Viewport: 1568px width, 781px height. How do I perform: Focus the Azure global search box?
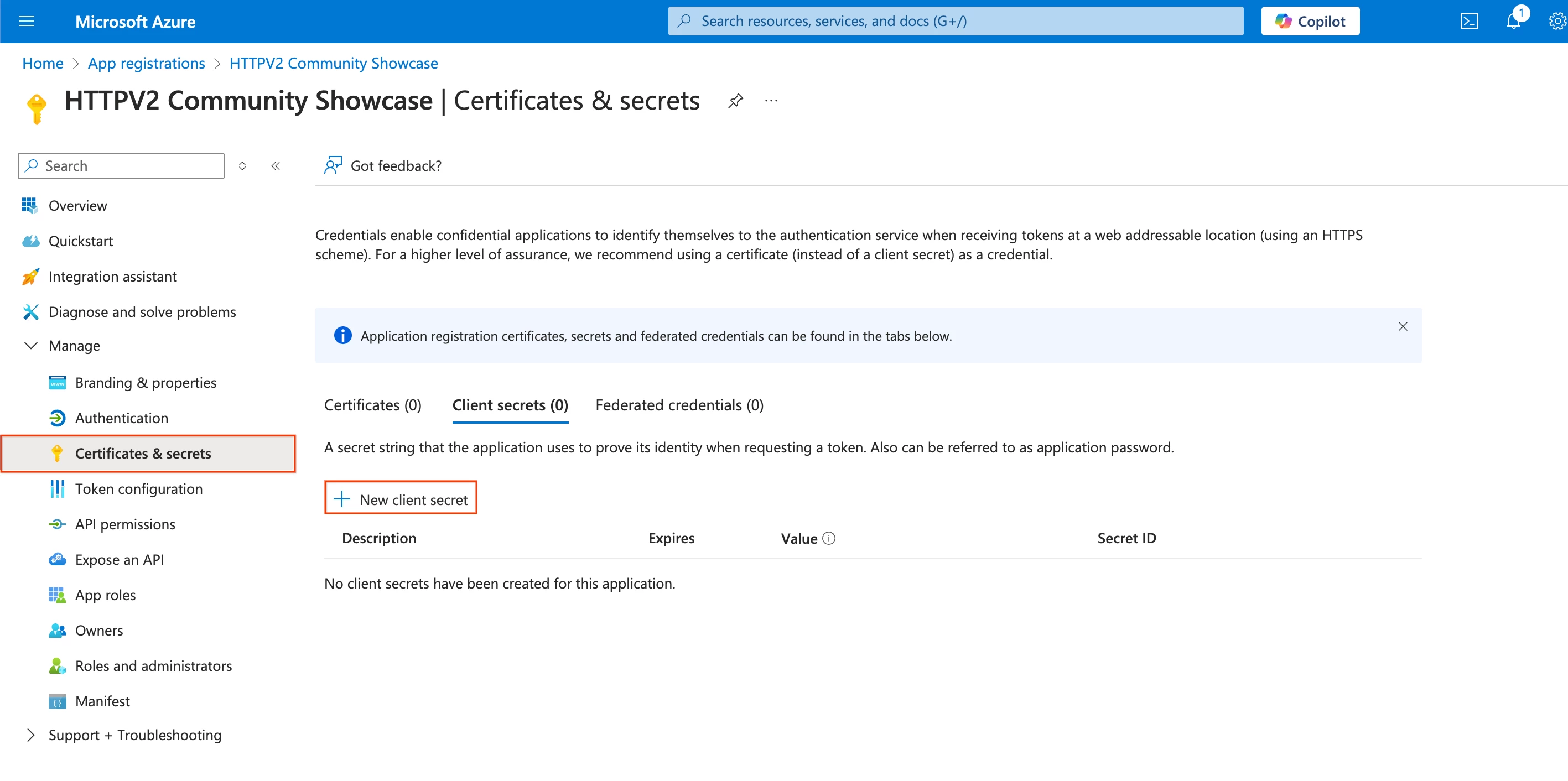coord(956,22)
